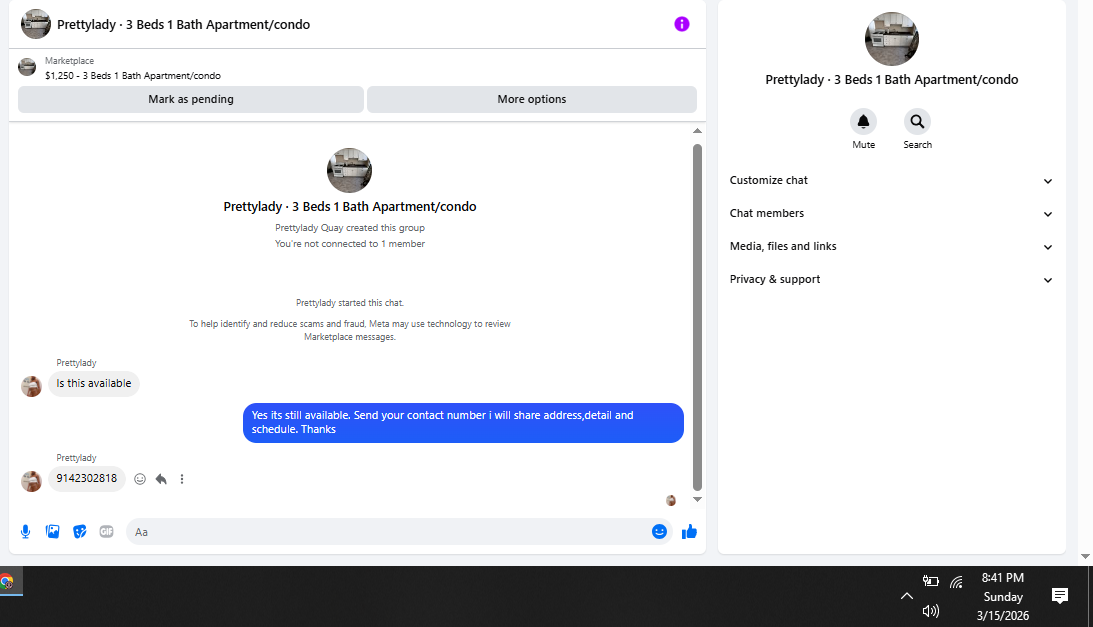Open conversation information panel icon
Screen dimensions: 1093x627
(x=682, y=24)
